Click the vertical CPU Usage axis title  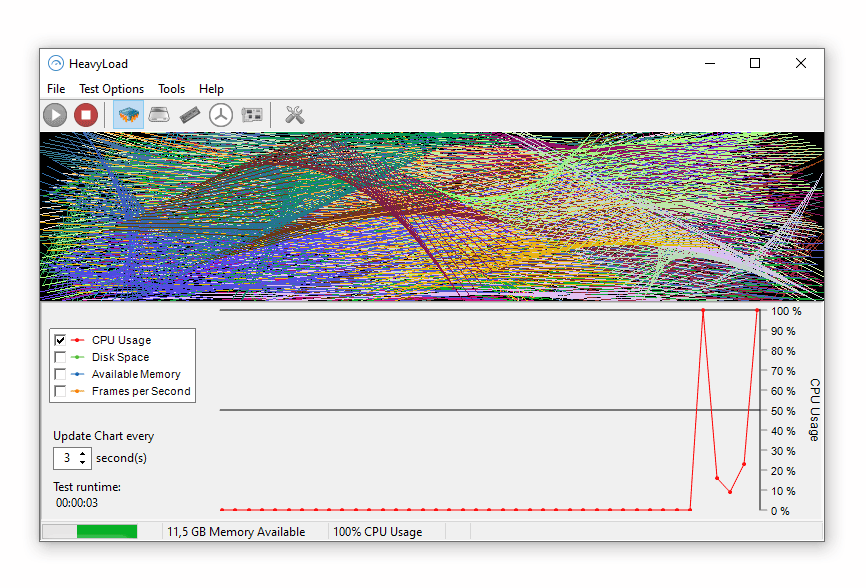815,410
